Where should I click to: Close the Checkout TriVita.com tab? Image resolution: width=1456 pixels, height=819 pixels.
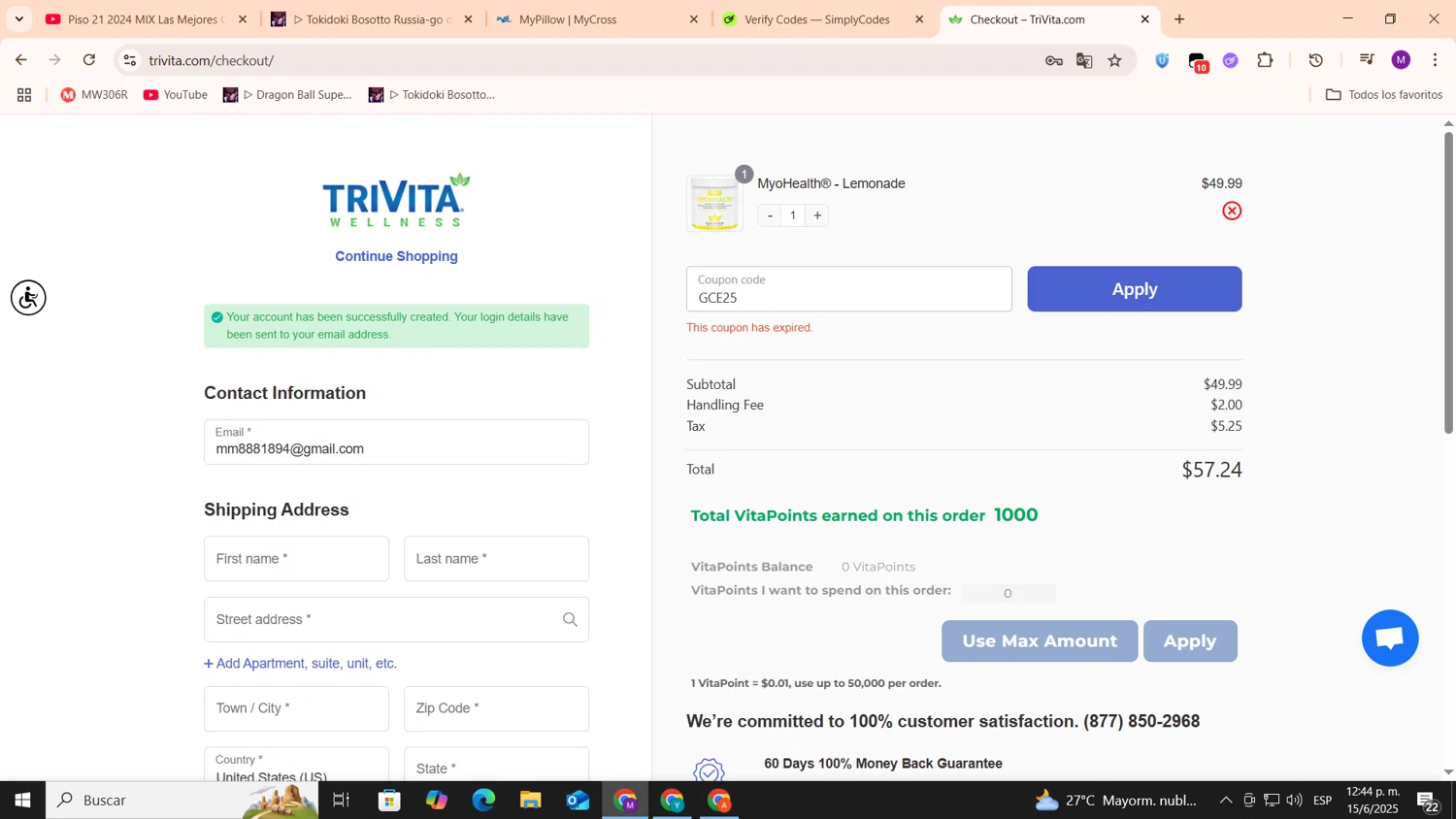tap(1144, 19)
